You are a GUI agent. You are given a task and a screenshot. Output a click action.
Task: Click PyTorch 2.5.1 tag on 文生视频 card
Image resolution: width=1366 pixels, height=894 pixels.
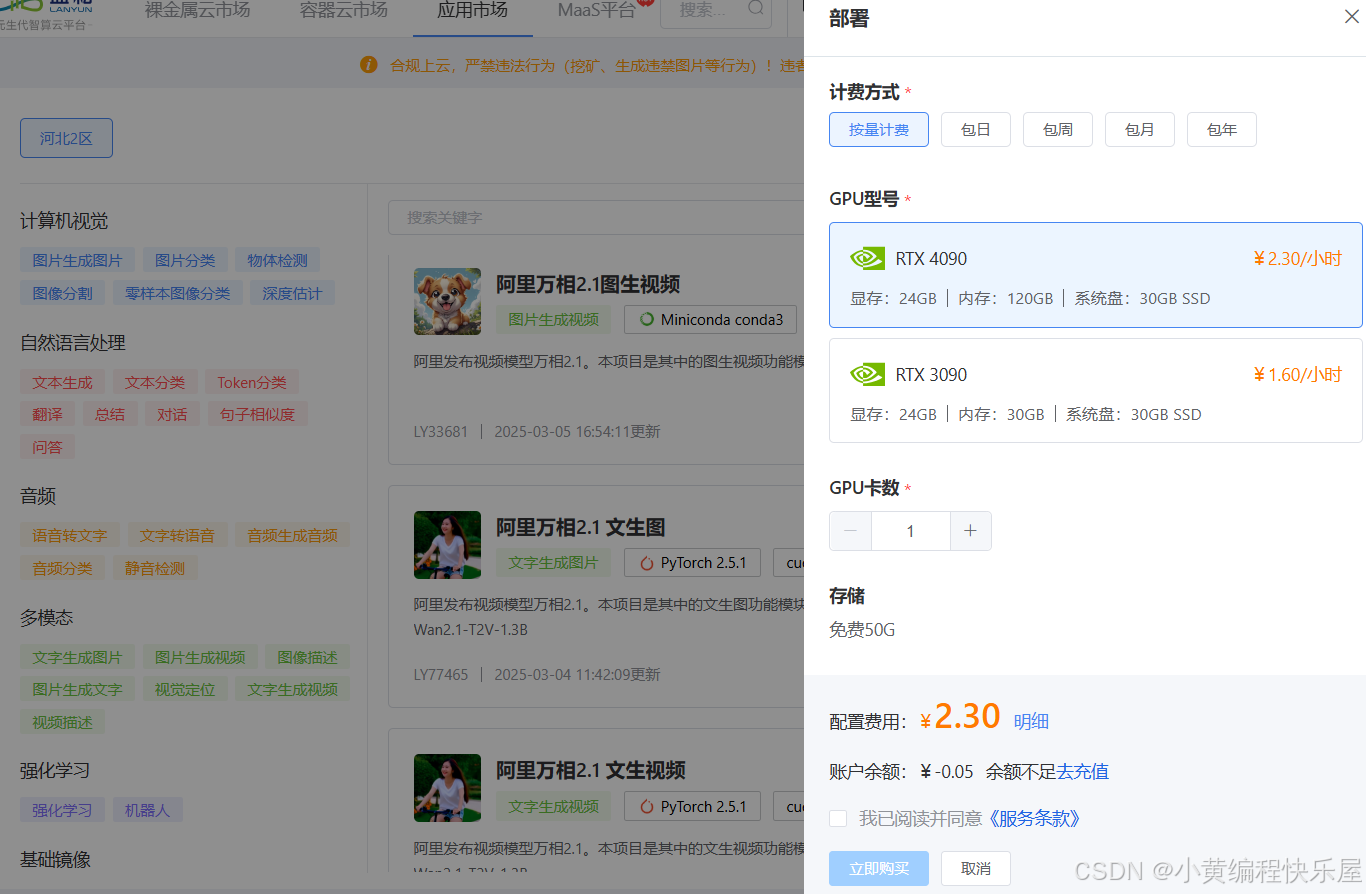(692, 807)
